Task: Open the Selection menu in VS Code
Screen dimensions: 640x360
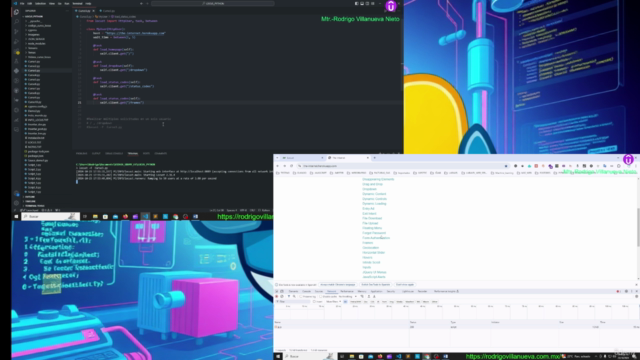Action: tap(40, 3)
